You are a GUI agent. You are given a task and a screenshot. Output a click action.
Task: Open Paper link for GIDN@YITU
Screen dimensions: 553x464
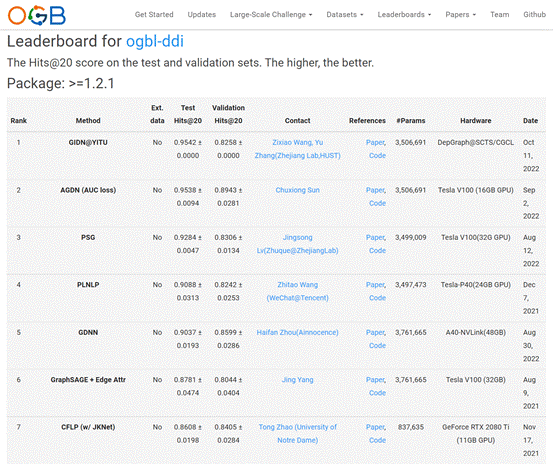pyautogui.click(x=376, y=142)
